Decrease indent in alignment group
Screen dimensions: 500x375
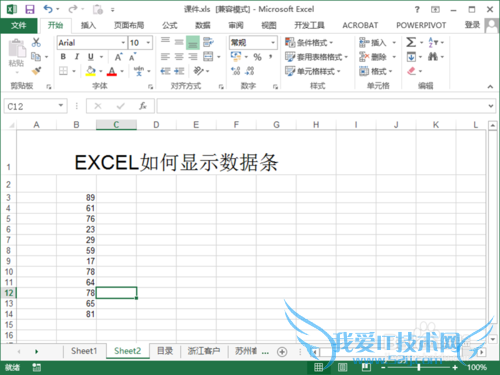pyautogui.click(x=165, y=71)
